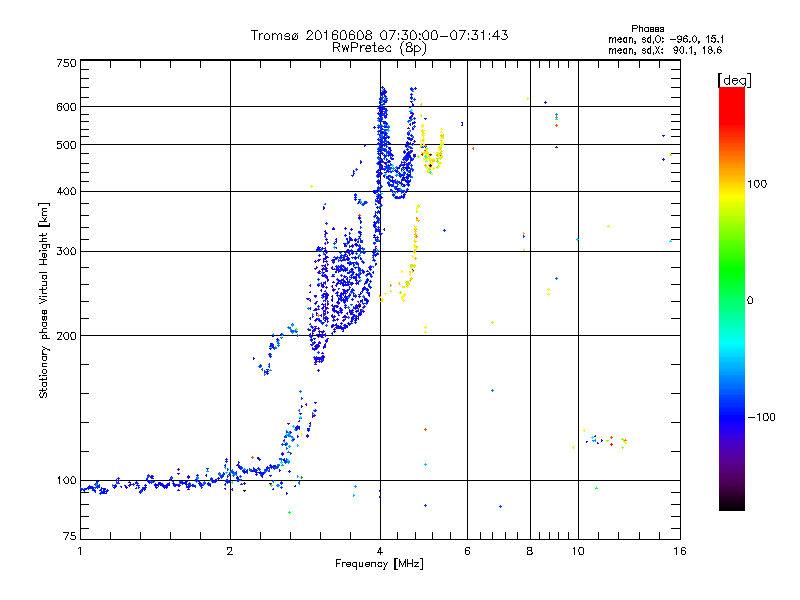
Task: Click the y-axis '300' tick label
Action: pyautogui.click(x=66, y=252)
